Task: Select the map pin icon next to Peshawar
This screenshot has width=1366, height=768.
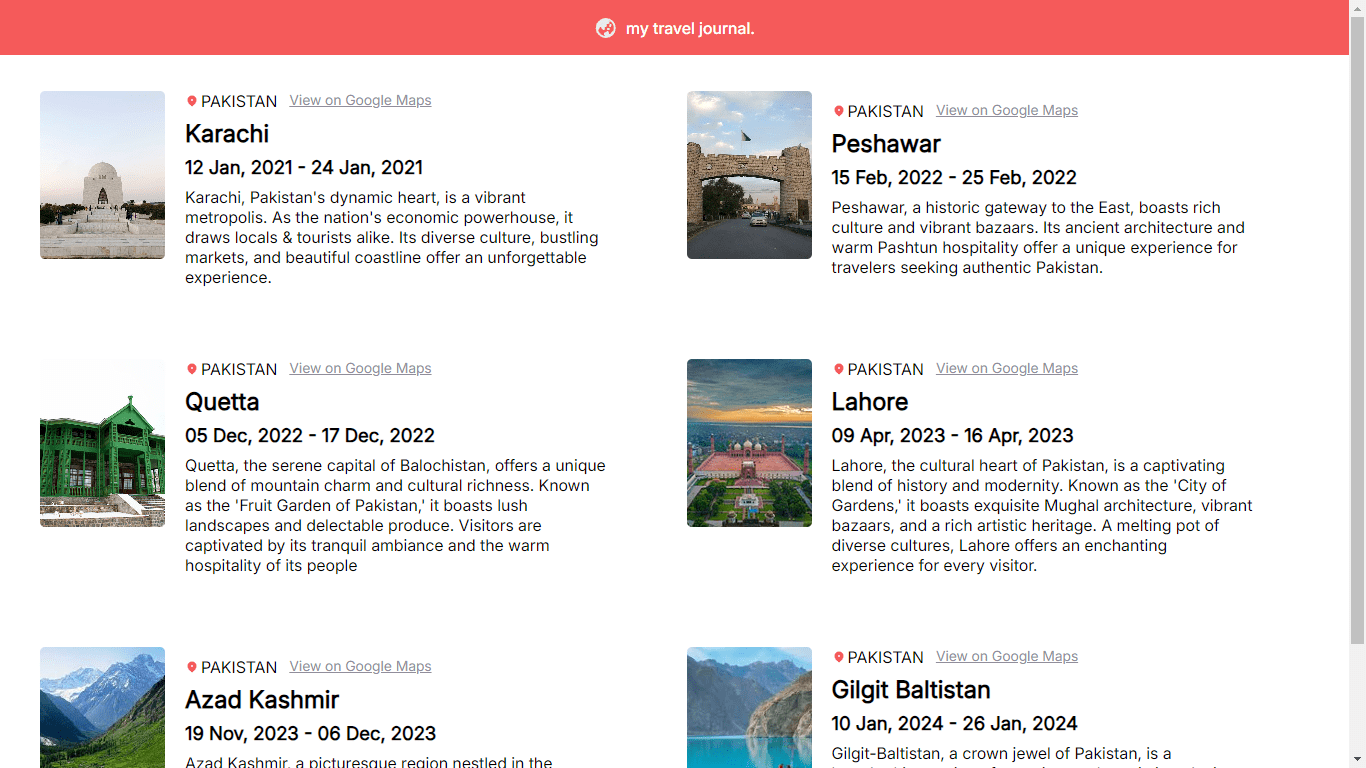Action: [x=839, y=110]
